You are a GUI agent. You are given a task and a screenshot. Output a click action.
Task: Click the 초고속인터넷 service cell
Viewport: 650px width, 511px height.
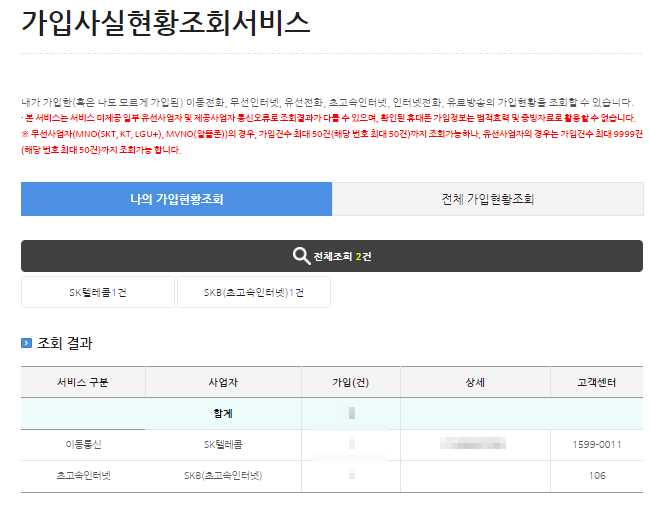click(x=83, y=476)
